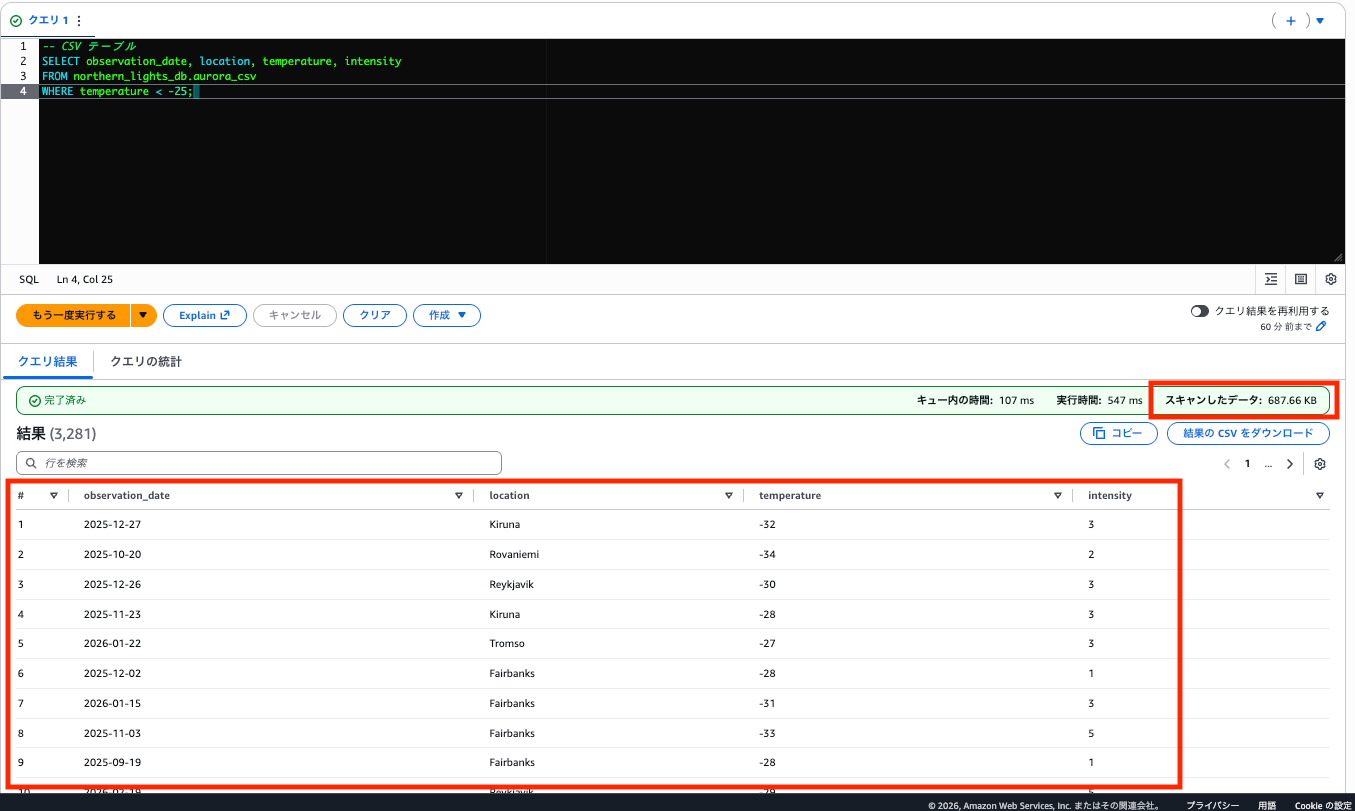This screenshot has height=811, width=1355.
Task: Click the editor layout icon beside the gear
Action: click(x=1301, y=280)
